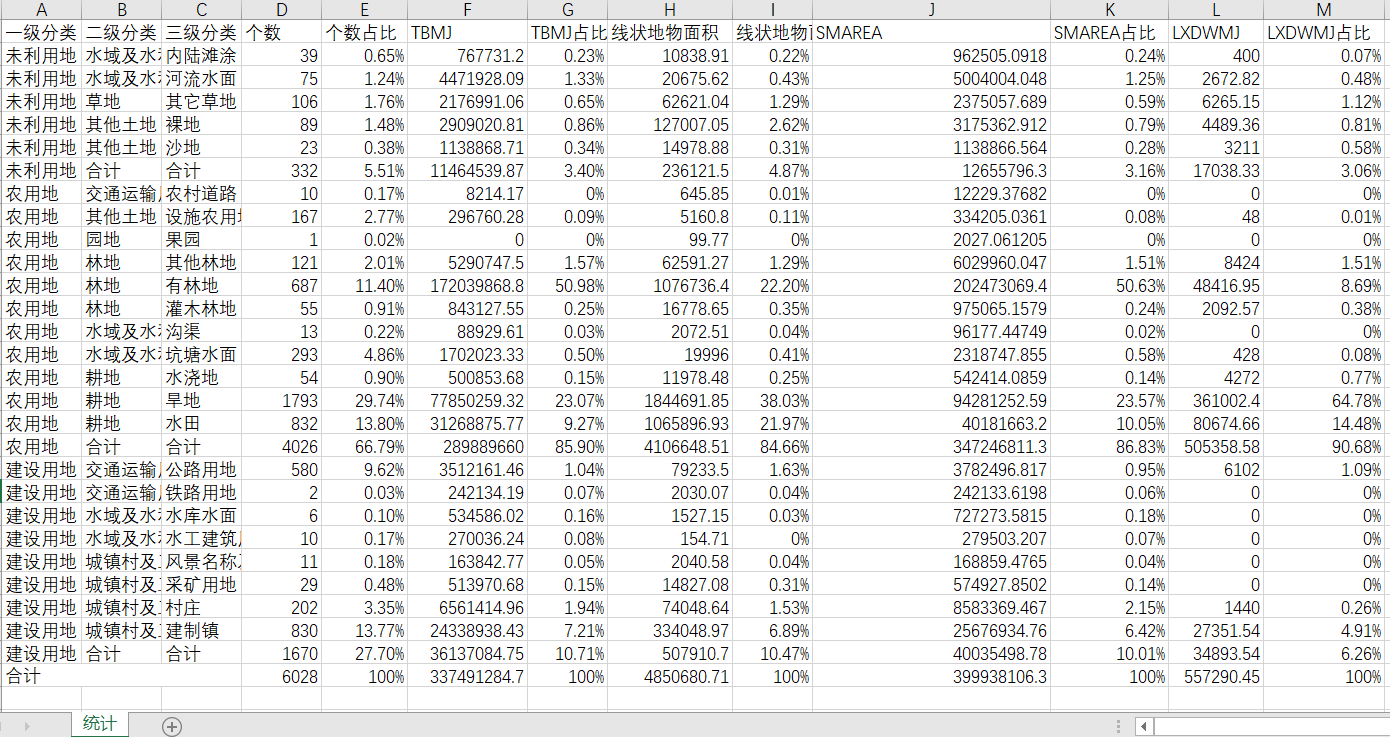
Task: Select column G header
Action: [x=567, y=10]
